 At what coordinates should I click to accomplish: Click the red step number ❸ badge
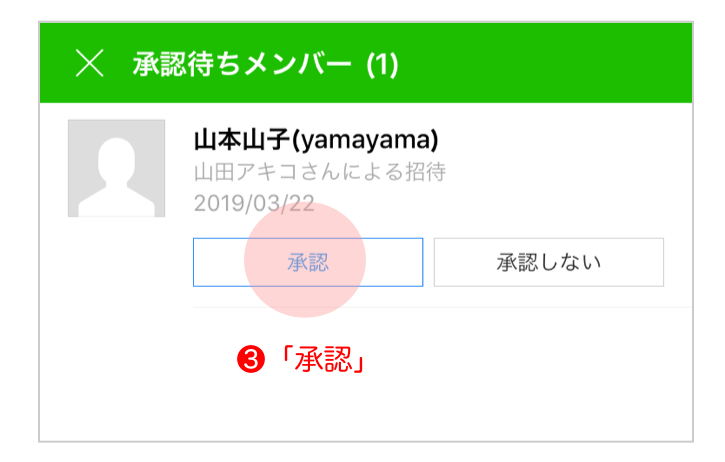point(251,359)
